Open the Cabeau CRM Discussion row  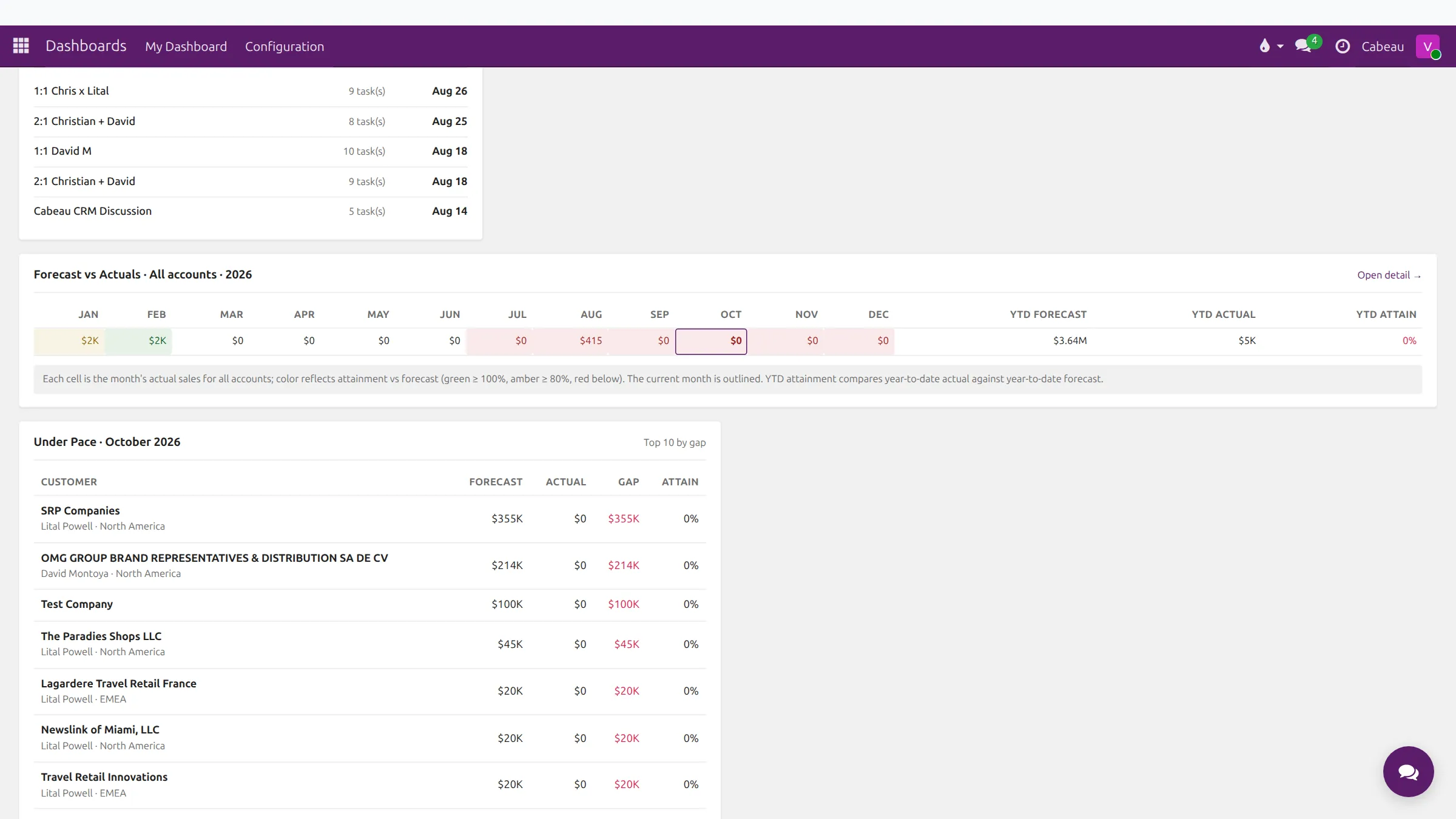pyautogui.click(x=251, y=211)
